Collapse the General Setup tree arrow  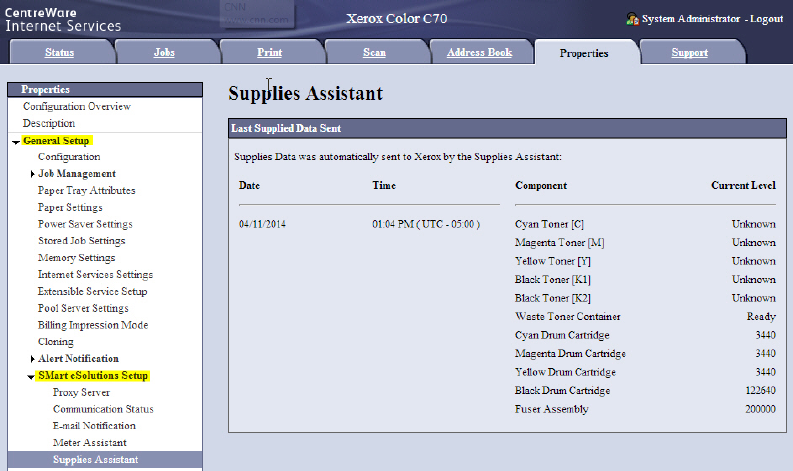[x=16, y=142]
